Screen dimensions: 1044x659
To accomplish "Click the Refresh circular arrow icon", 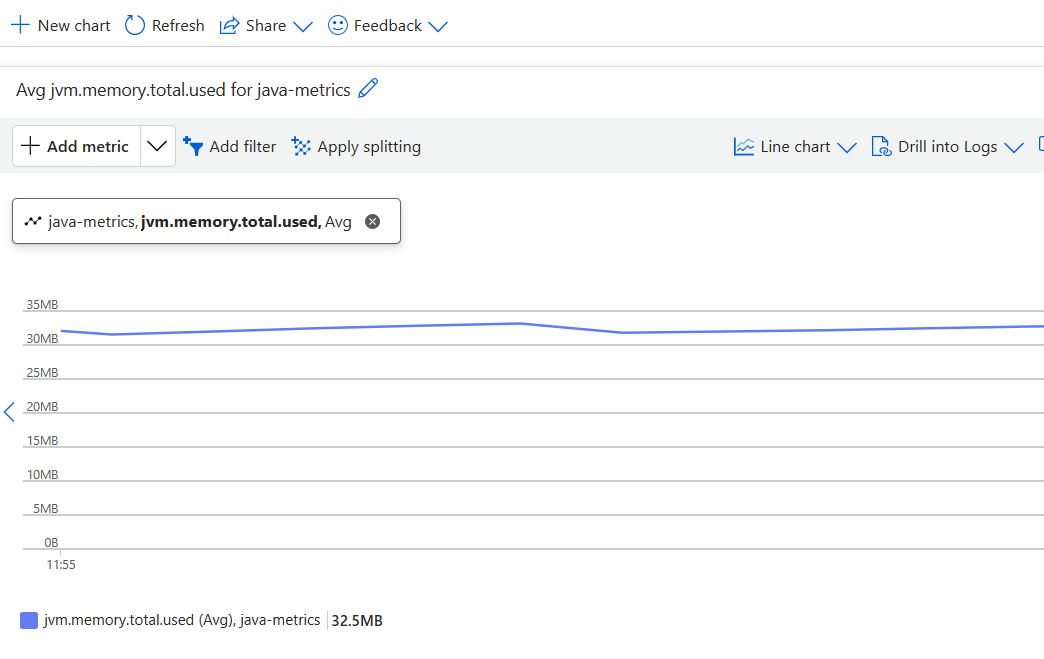I will (x=135, y=26).
